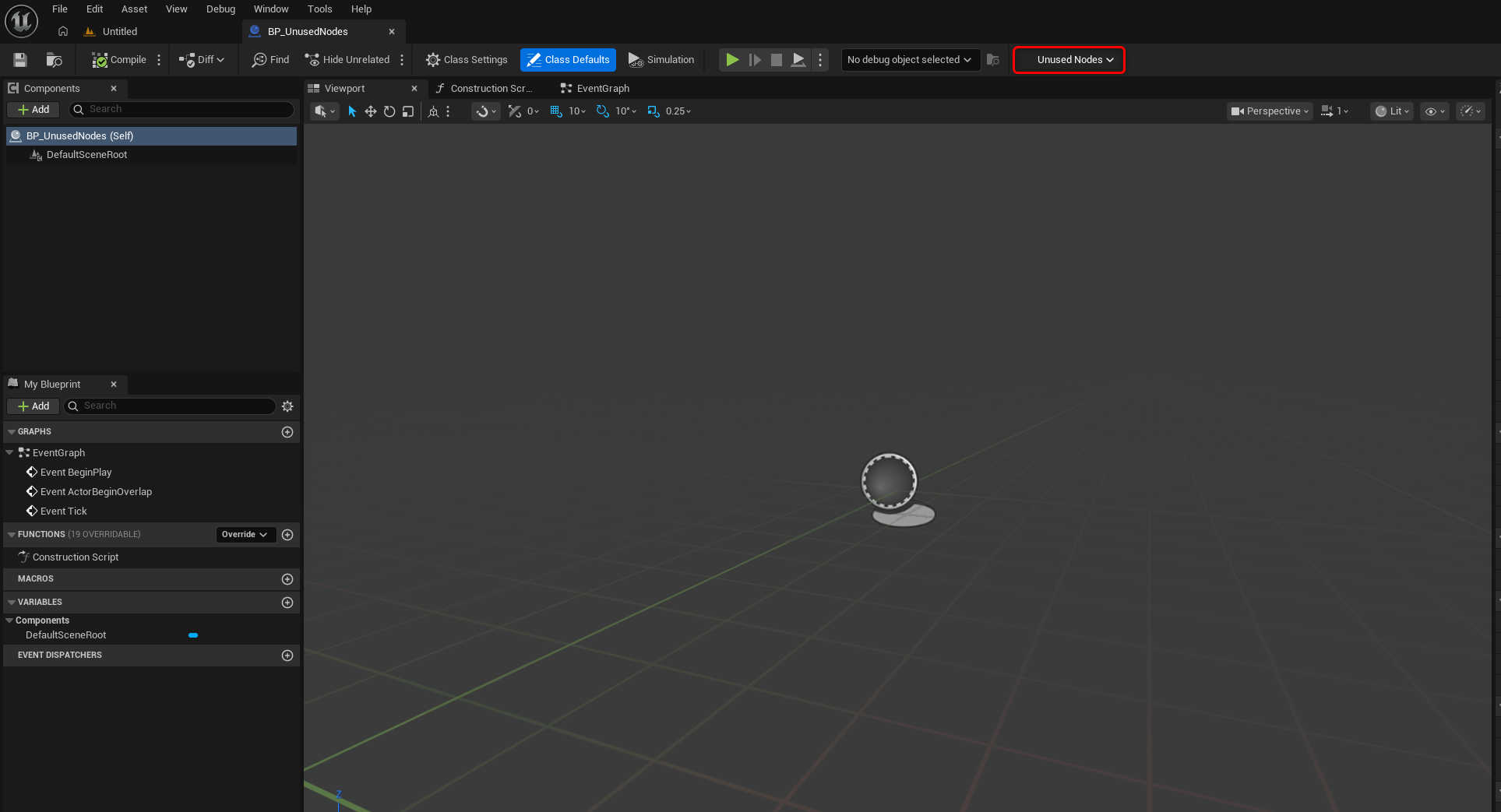Click the Save blueprint icon

tap(20, 60)
